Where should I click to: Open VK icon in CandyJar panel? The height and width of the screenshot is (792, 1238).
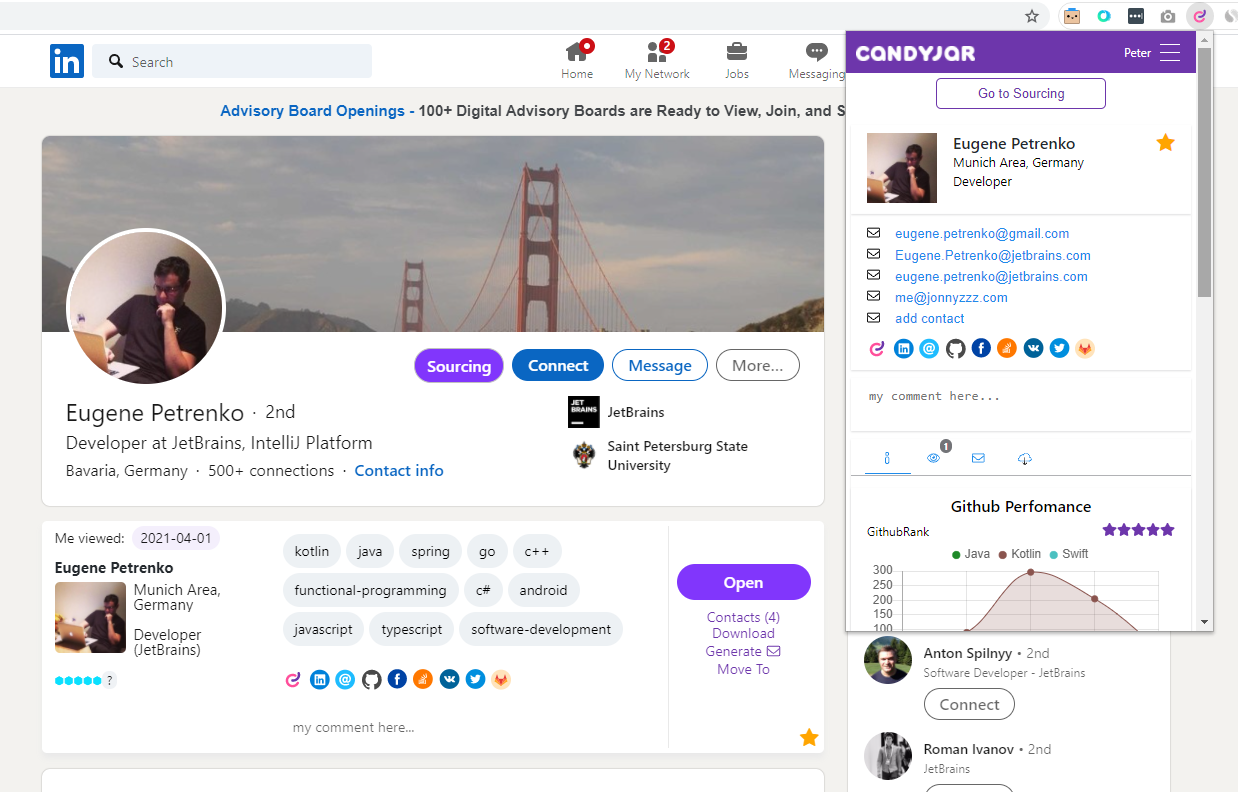[x=1033, y=348]
